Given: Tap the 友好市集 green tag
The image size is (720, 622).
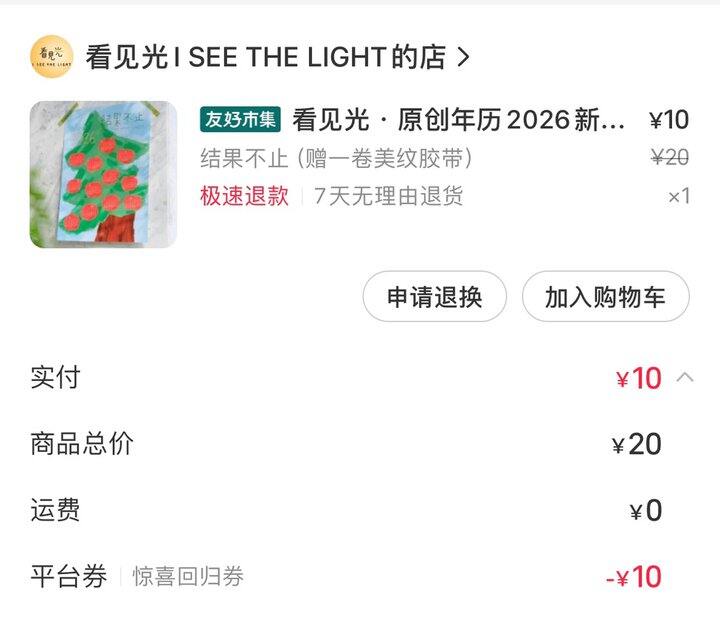Looking at the screenshot, I should [x=240, y=120].
